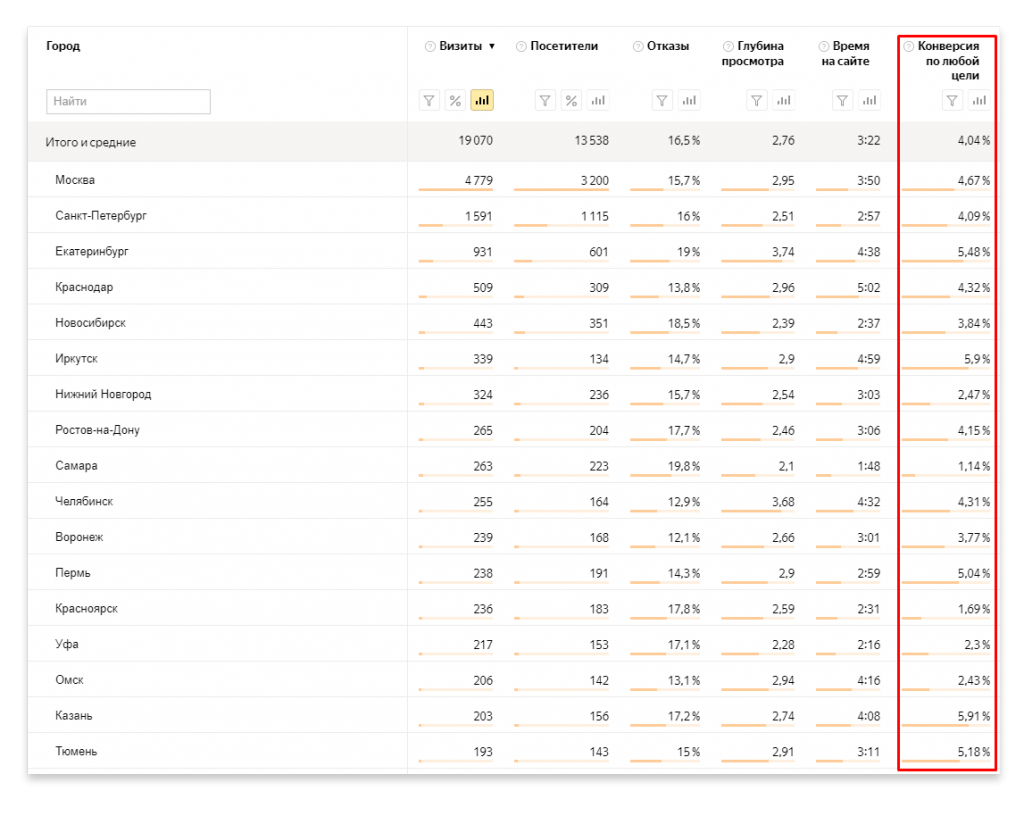This screenshot has width=1024, height=816.
Task: Click the Найти search field
Action: tap(129, 101)
